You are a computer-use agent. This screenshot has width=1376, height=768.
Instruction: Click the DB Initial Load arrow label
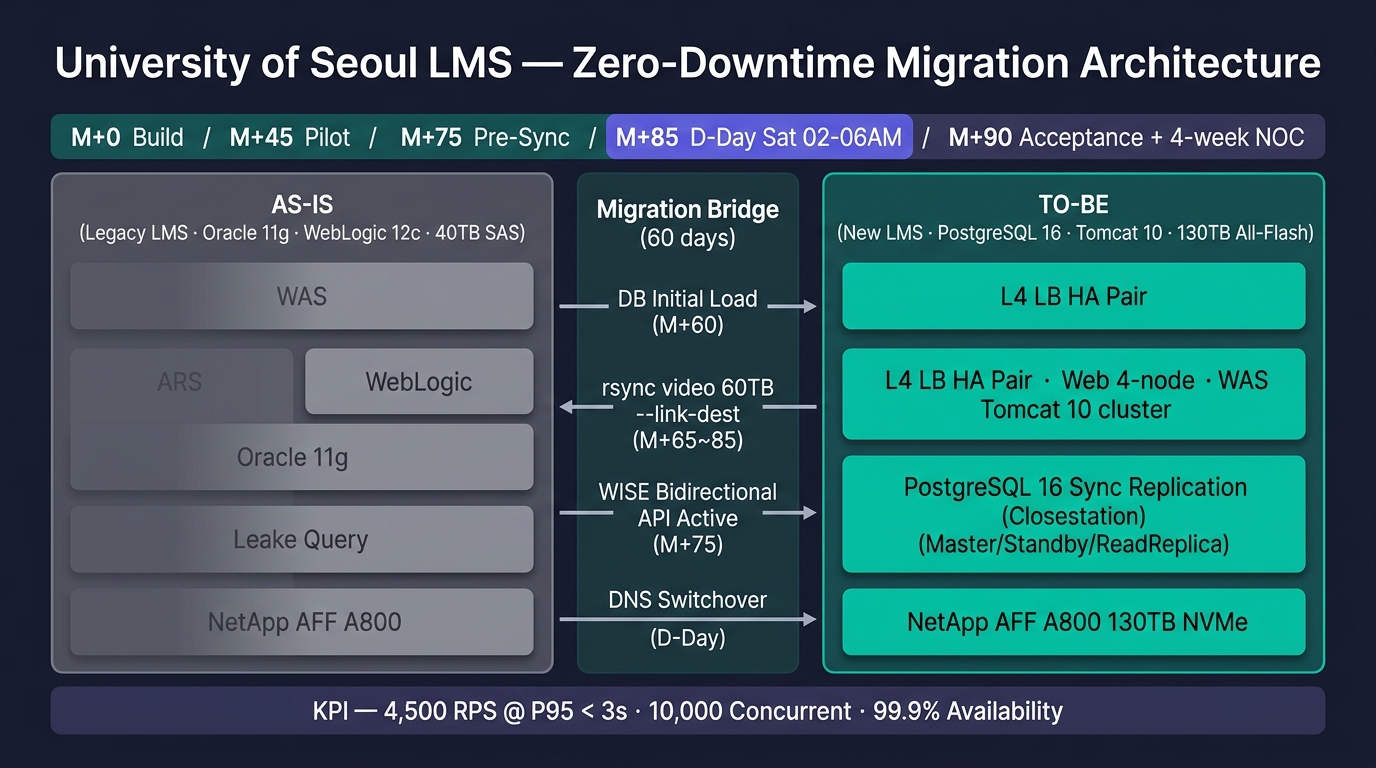click(688, 311)
